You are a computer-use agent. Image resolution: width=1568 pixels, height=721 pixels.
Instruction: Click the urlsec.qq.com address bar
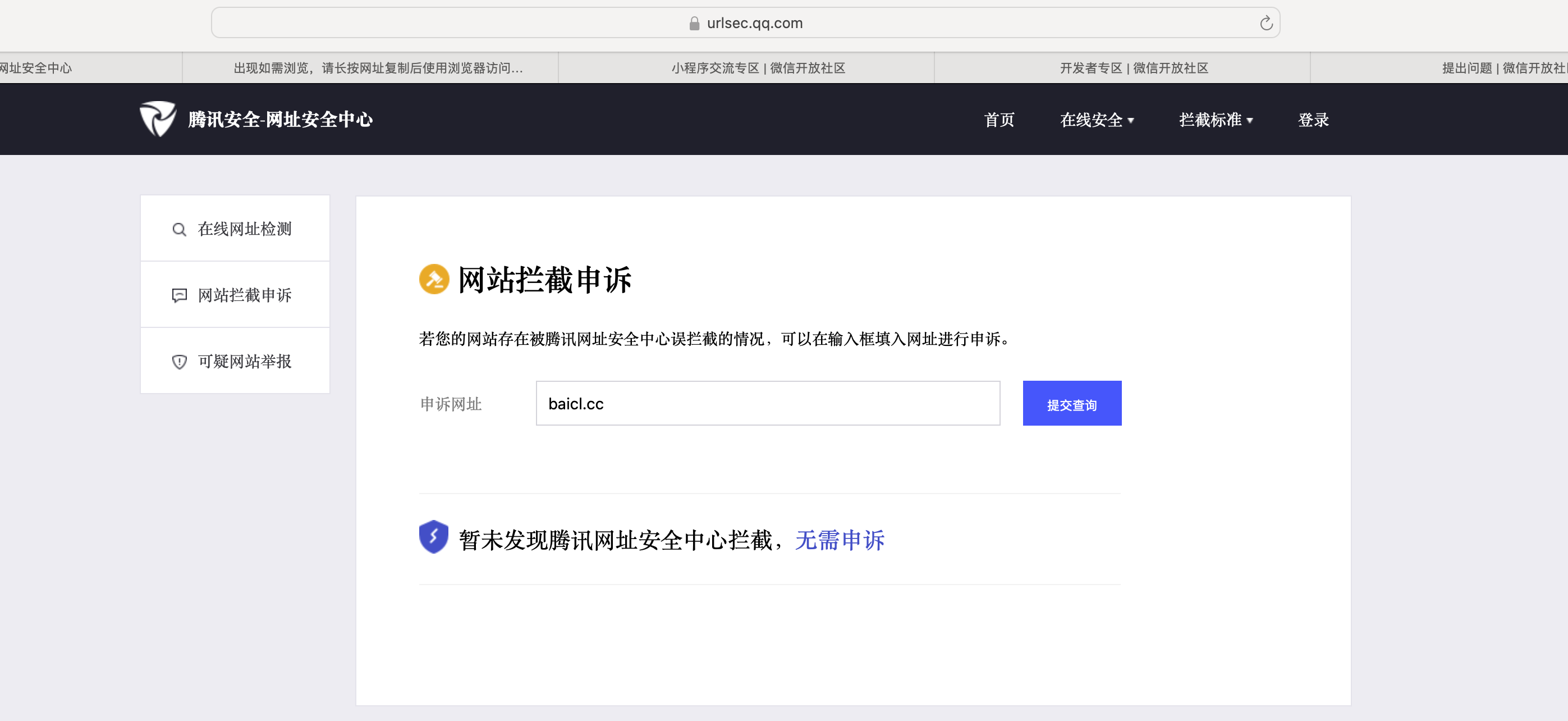coord(754,23)
